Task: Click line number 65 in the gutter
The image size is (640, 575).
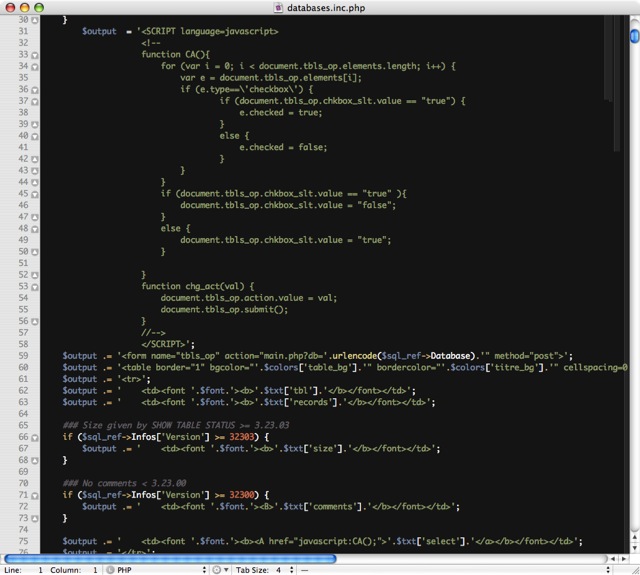Action: (23, 425)
